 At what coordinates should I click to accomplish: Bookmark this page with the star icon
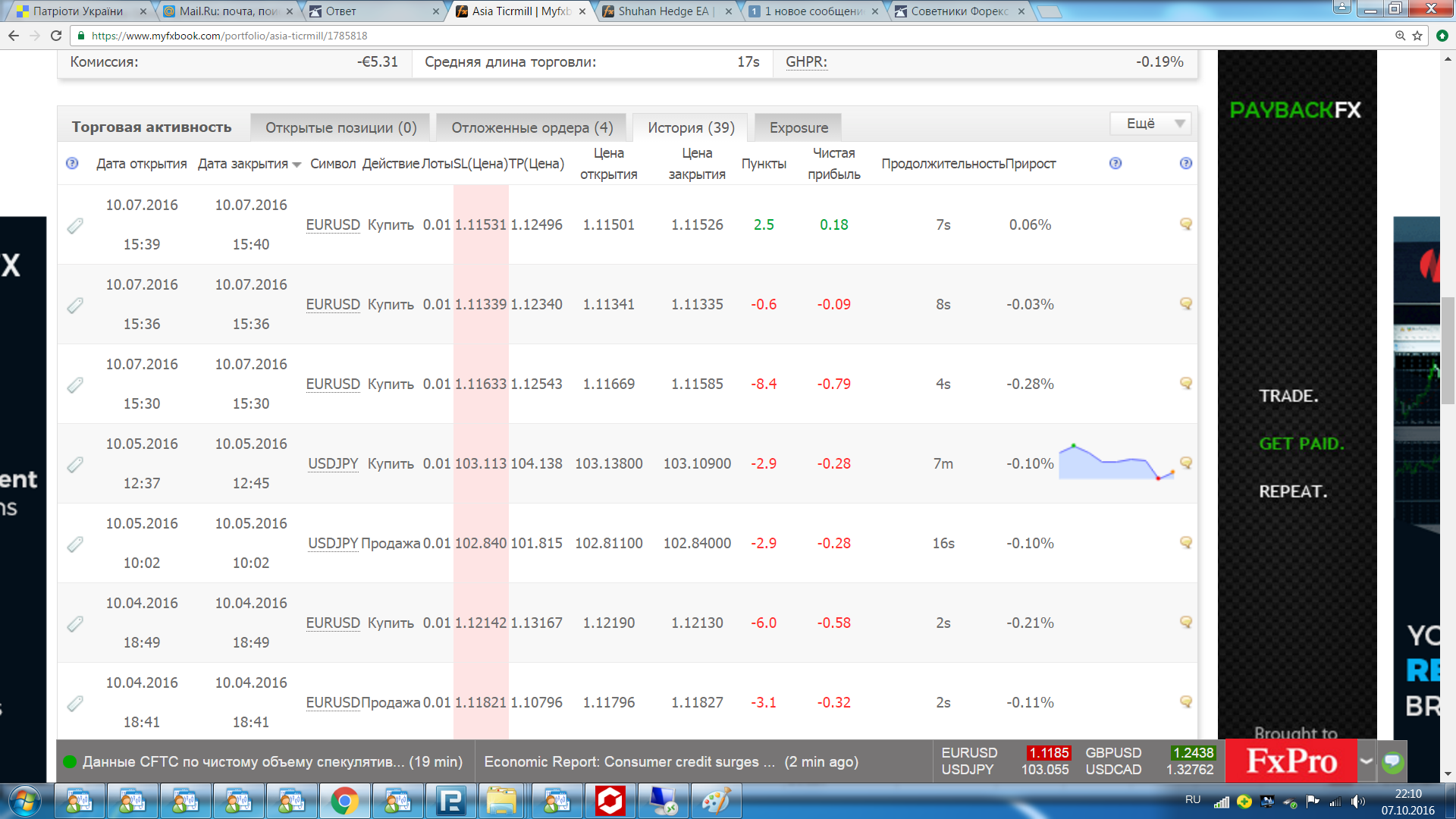[1417, 36]
